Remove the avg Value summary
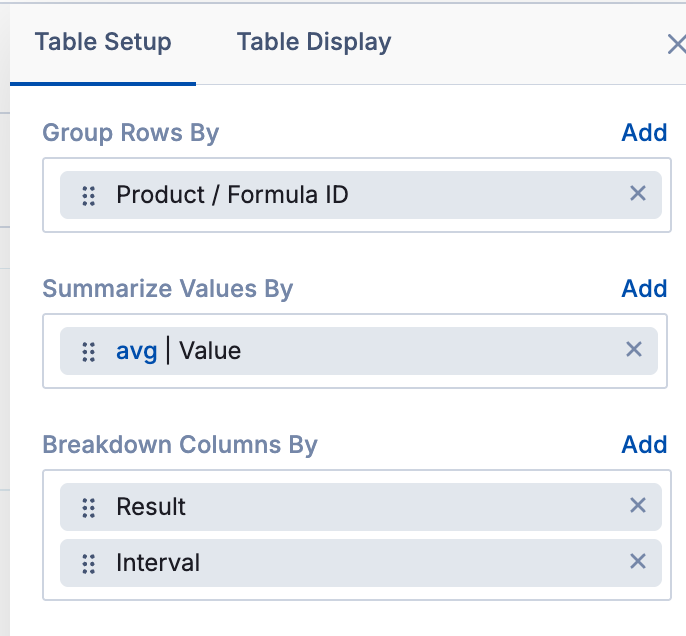Image resolution: width=686 pixels, height=636 pixels. click(x=634, y=350)
